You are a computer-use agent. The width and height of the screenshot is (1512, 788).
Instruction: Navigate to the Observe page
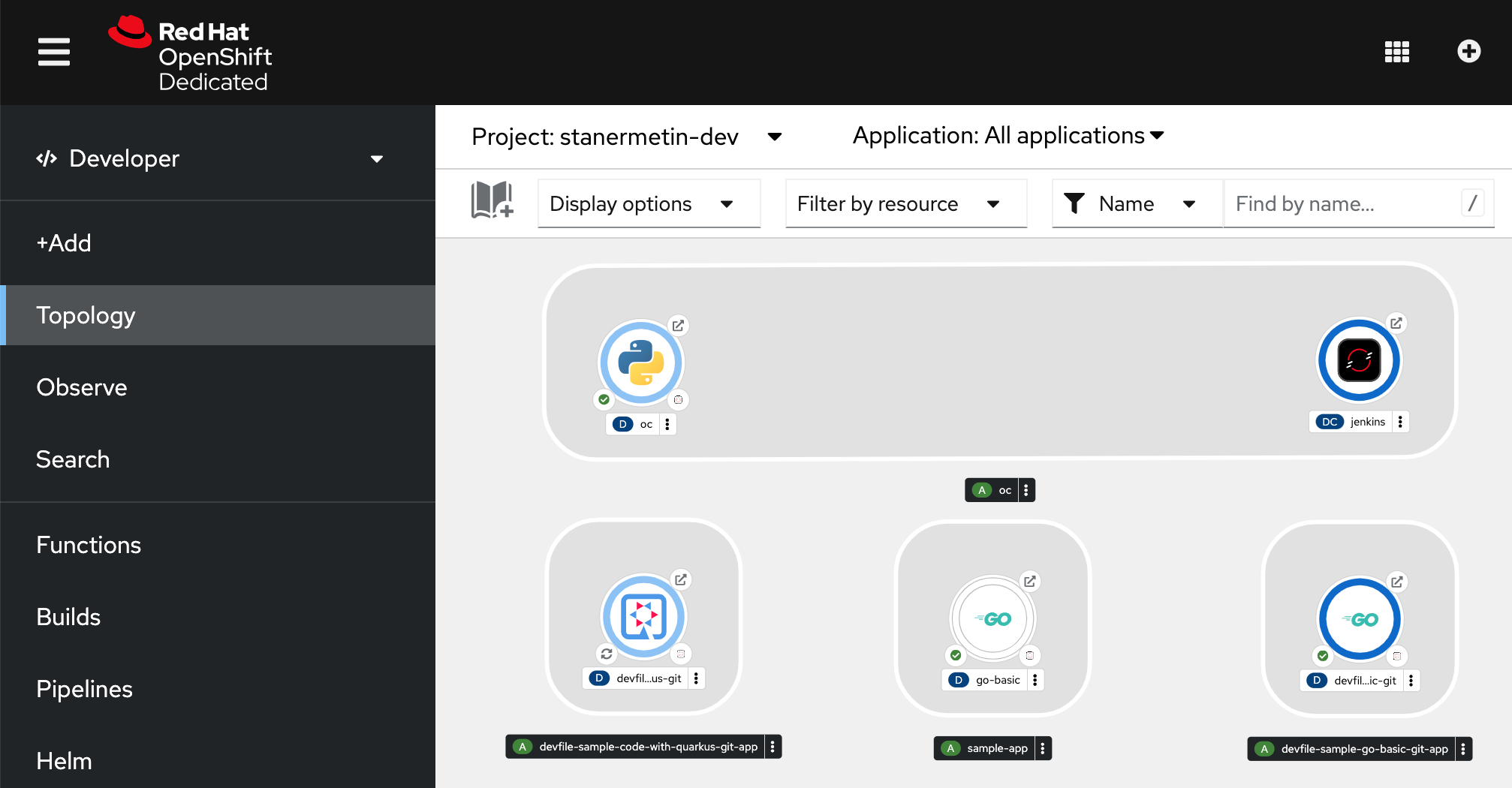tap(81, 387)
